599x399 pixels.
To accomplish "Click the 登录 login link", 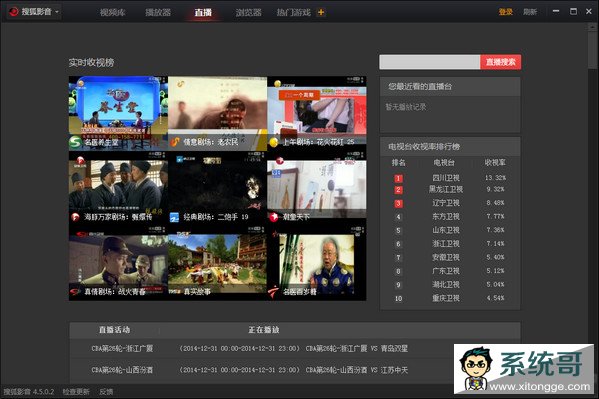I will click(x=505, y=12).
